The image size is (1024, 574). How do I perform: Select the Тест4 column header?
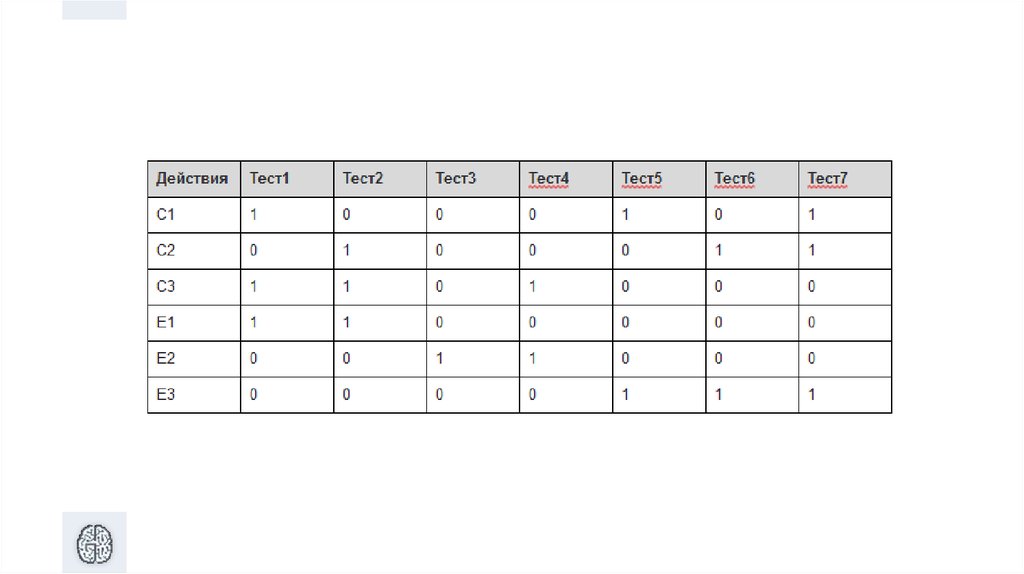pyautogui.click(x=549, y=179)
